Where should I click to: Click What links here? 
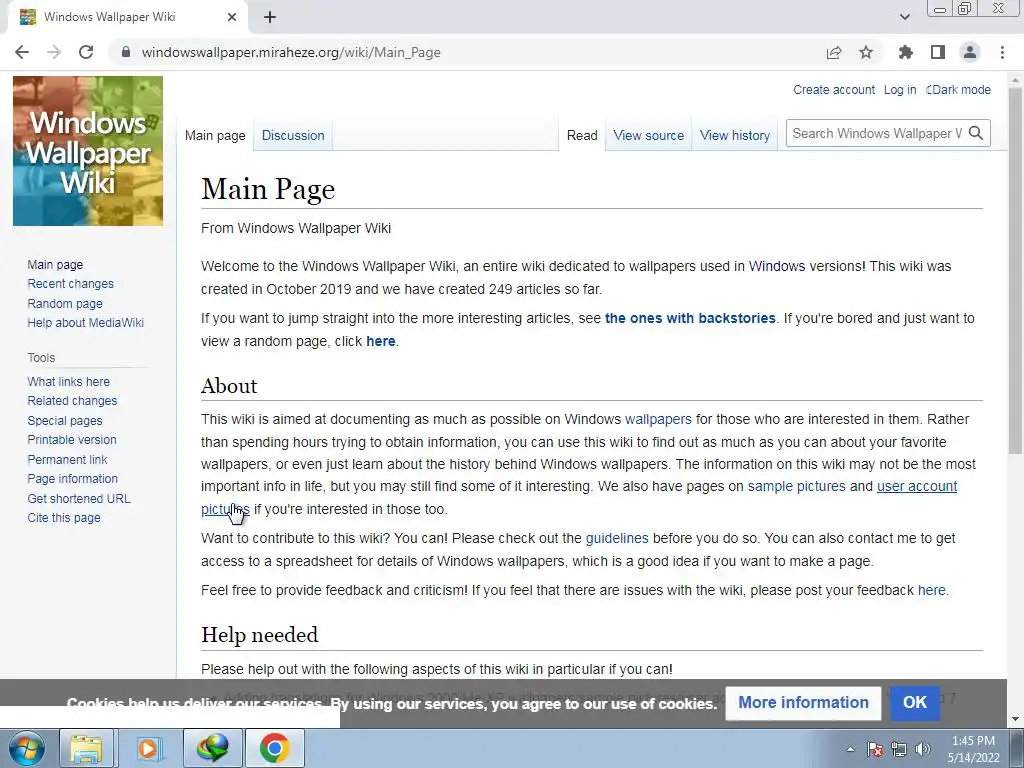pos(69,381)
